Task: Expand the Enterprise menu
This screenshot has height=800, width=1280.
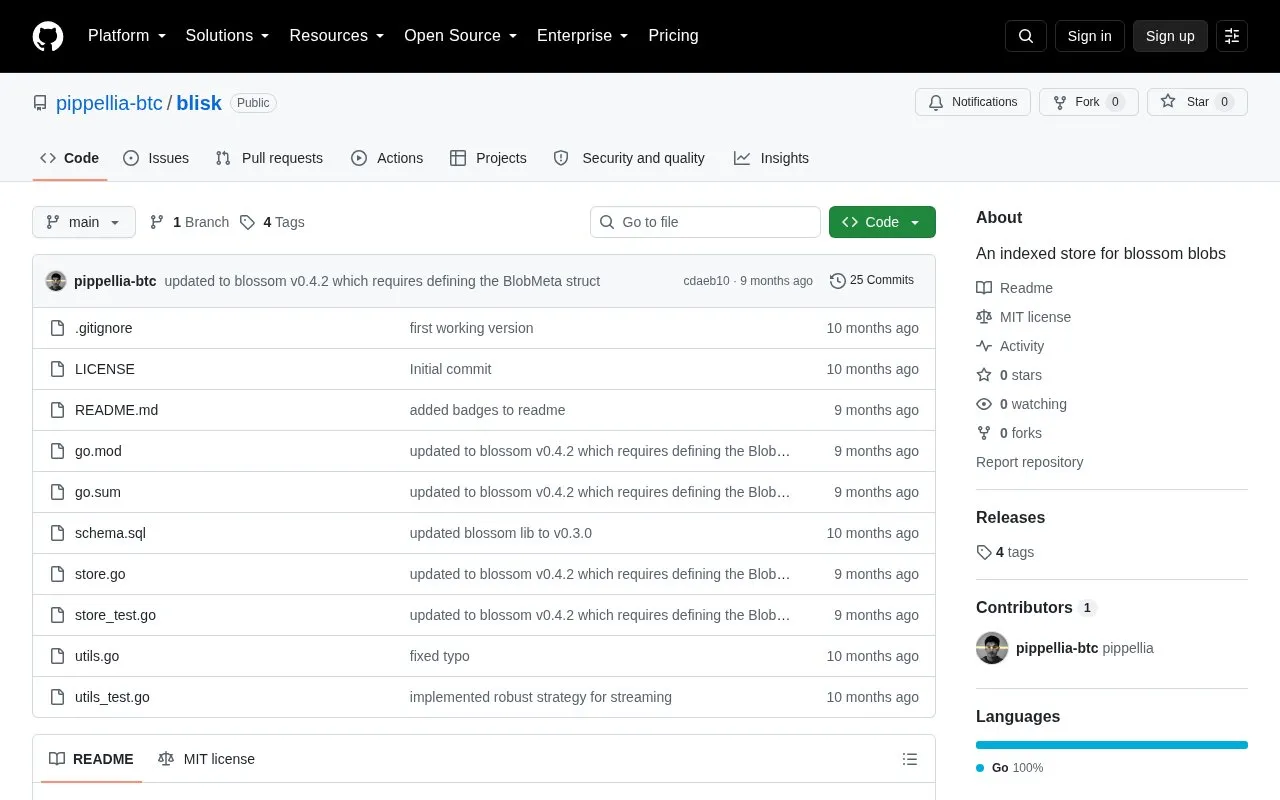Action: (x=583, y=36)
